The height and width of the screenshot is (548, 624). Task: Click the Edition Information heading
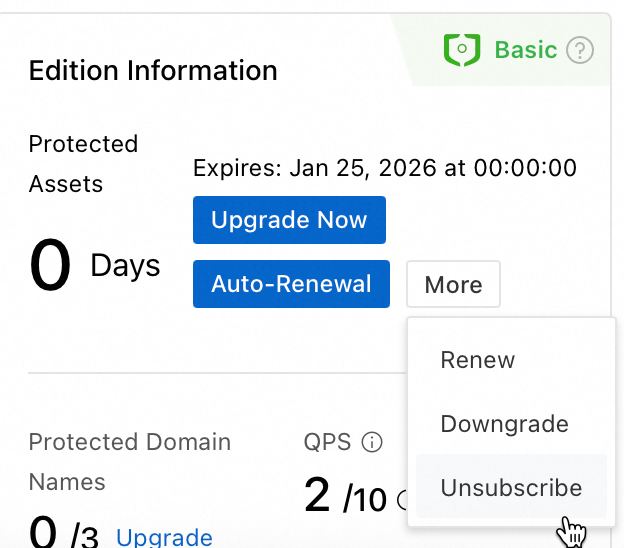153,70
